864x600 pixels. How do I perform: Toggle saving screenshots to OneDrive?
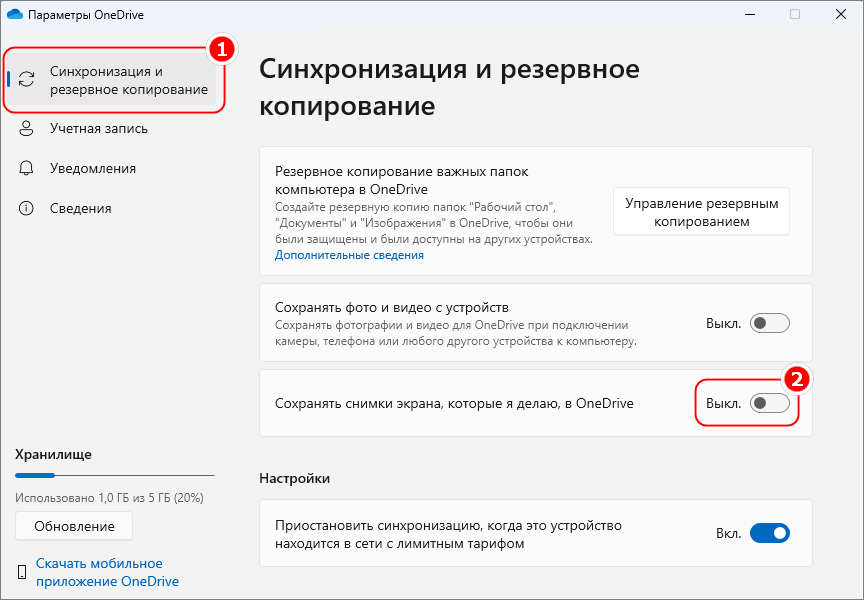pyautogui.click(x=770, y=403)
